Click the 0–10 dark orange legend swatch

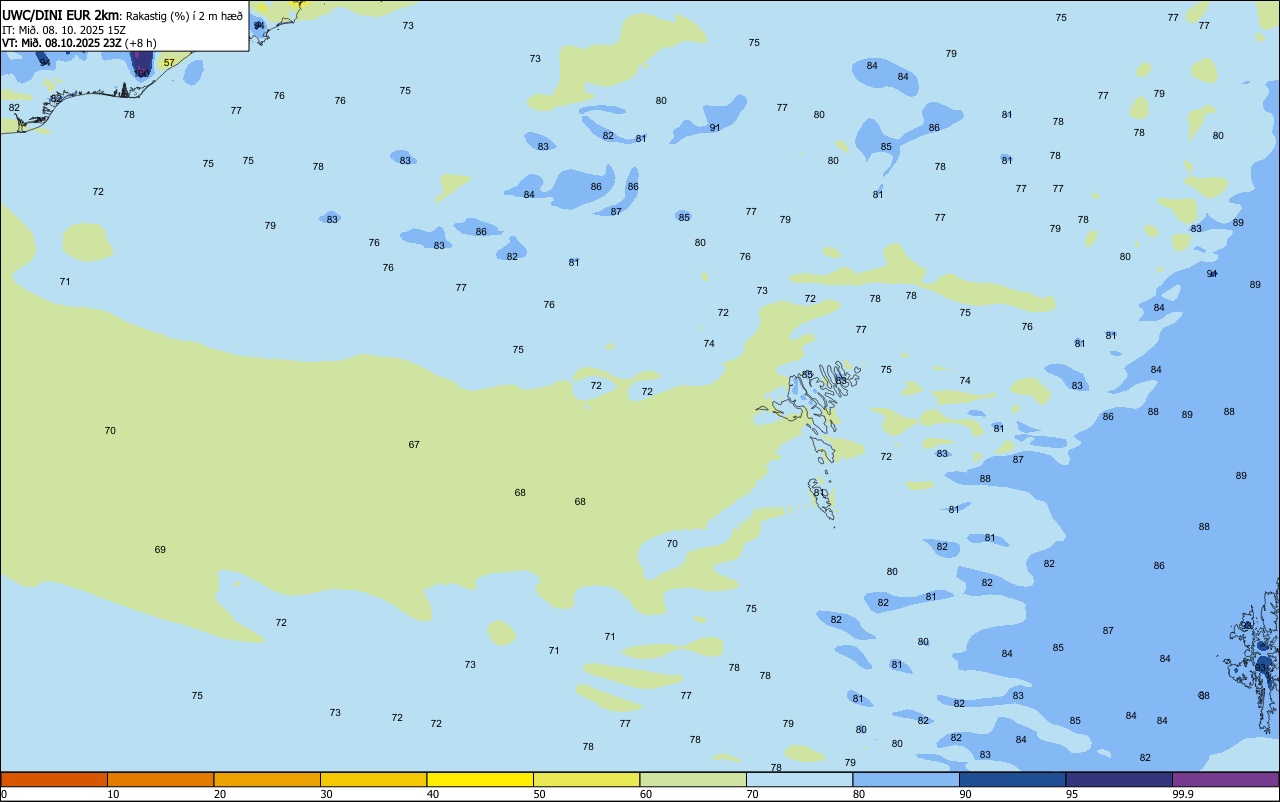(54, 779)
